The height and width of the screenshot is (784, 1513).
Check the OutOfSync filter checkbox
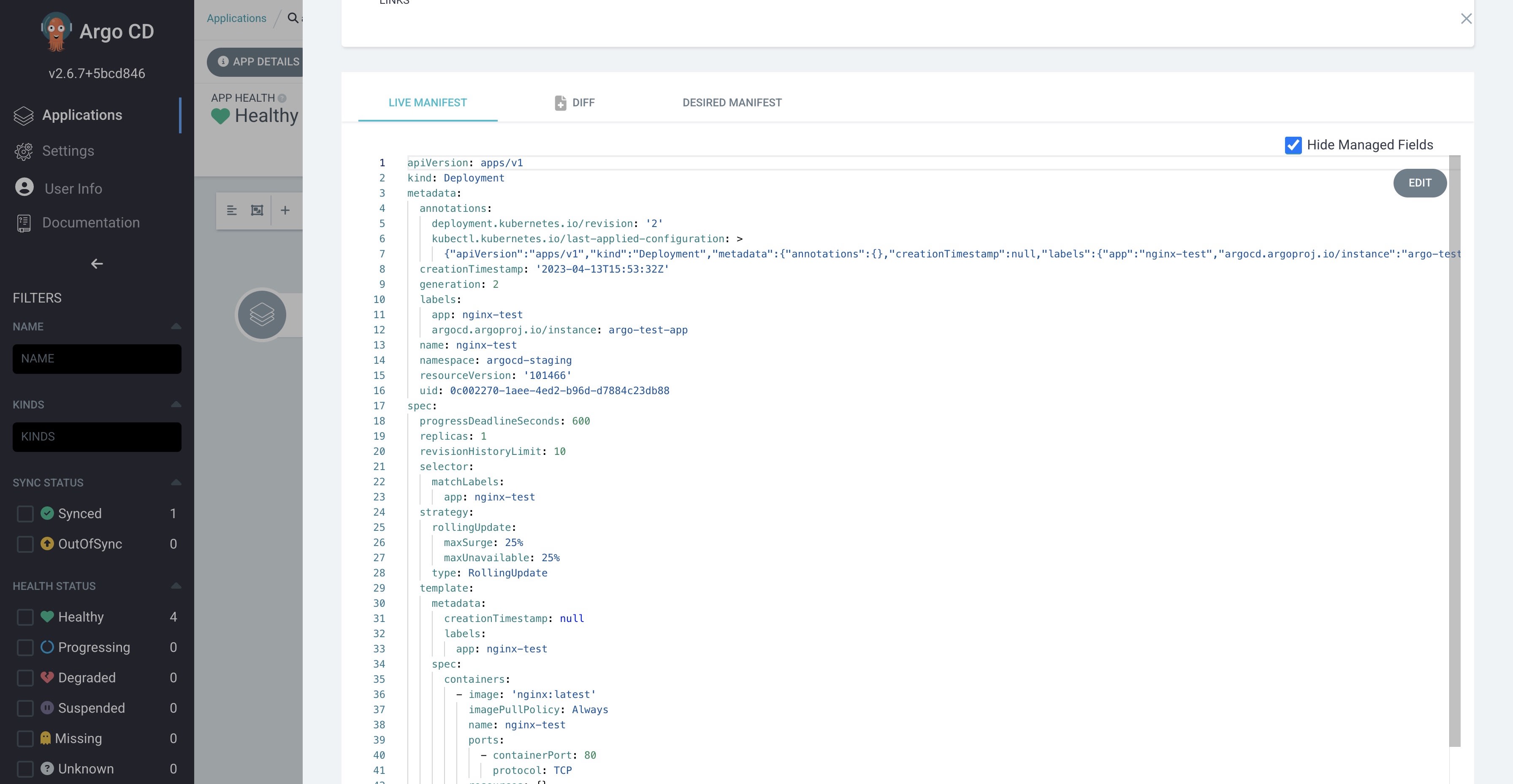25,544
